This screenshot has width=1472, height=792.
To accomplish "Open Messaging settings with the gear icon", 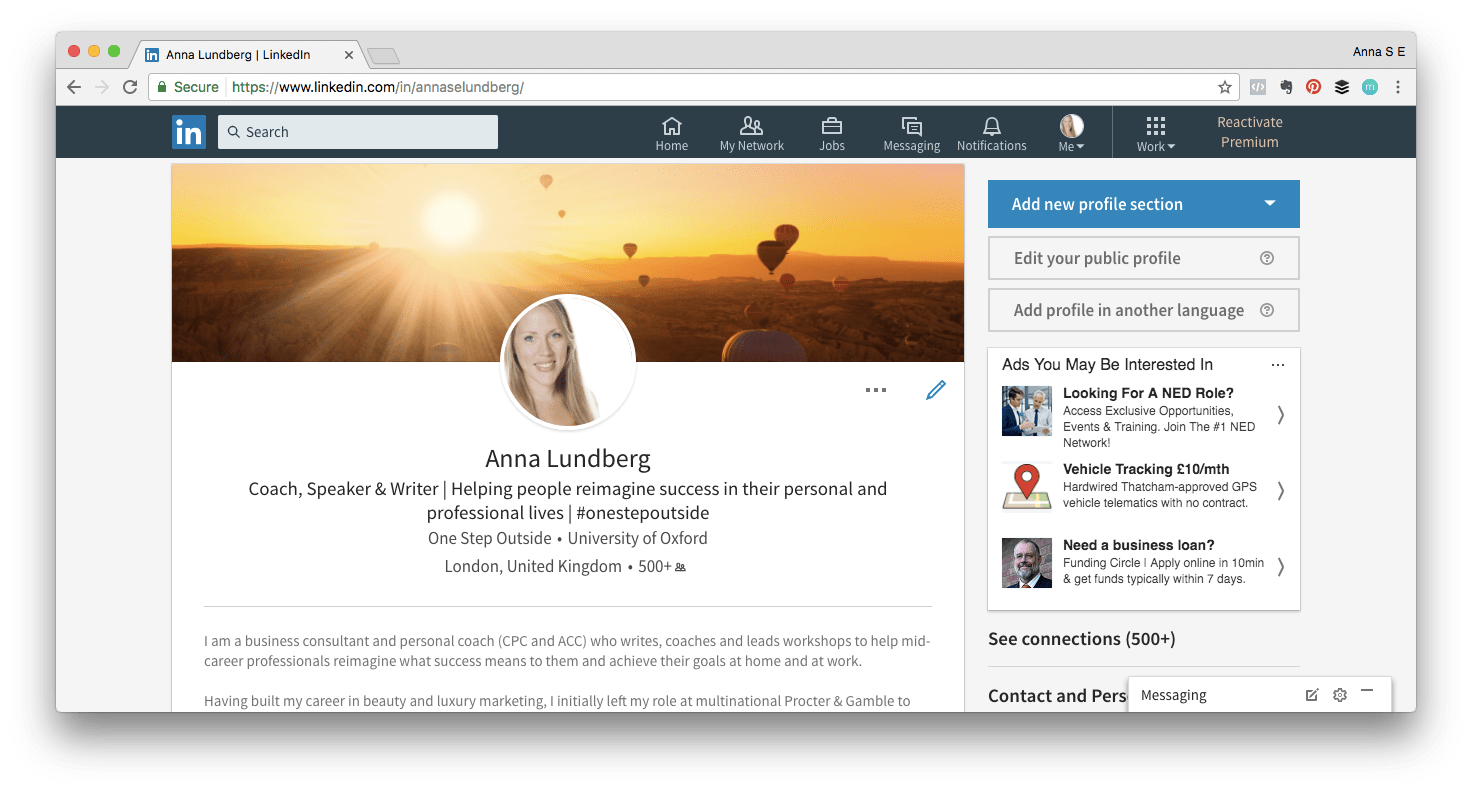I will tap(1340, 694).
